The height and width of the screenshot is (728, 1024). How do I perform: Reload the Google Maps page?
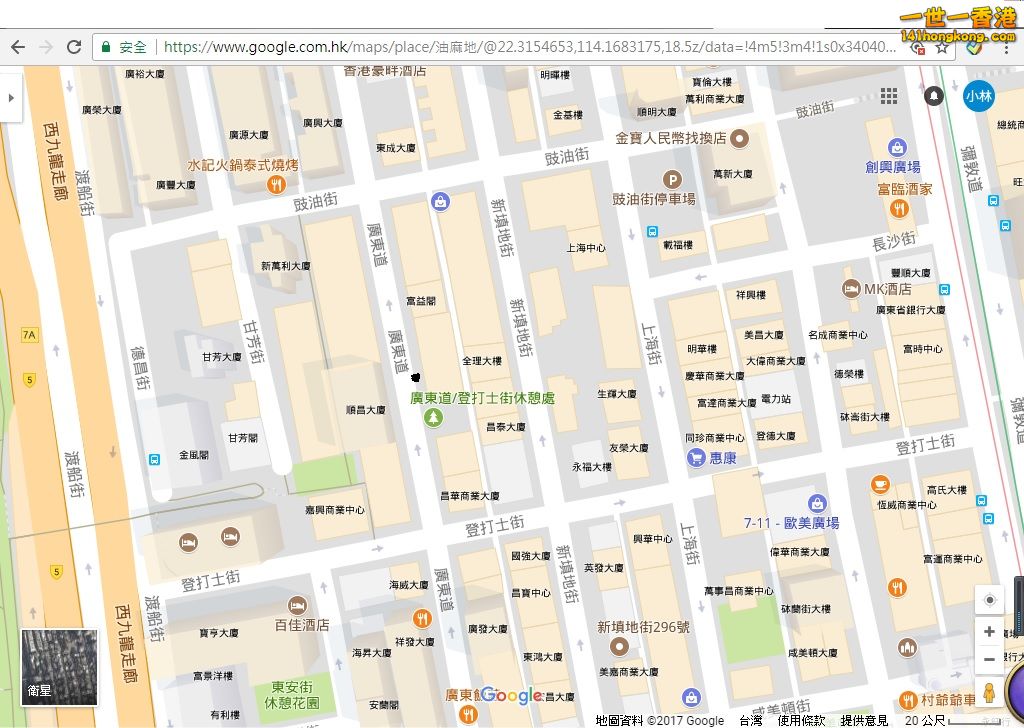pyautogui.click(x=74, y=47)
